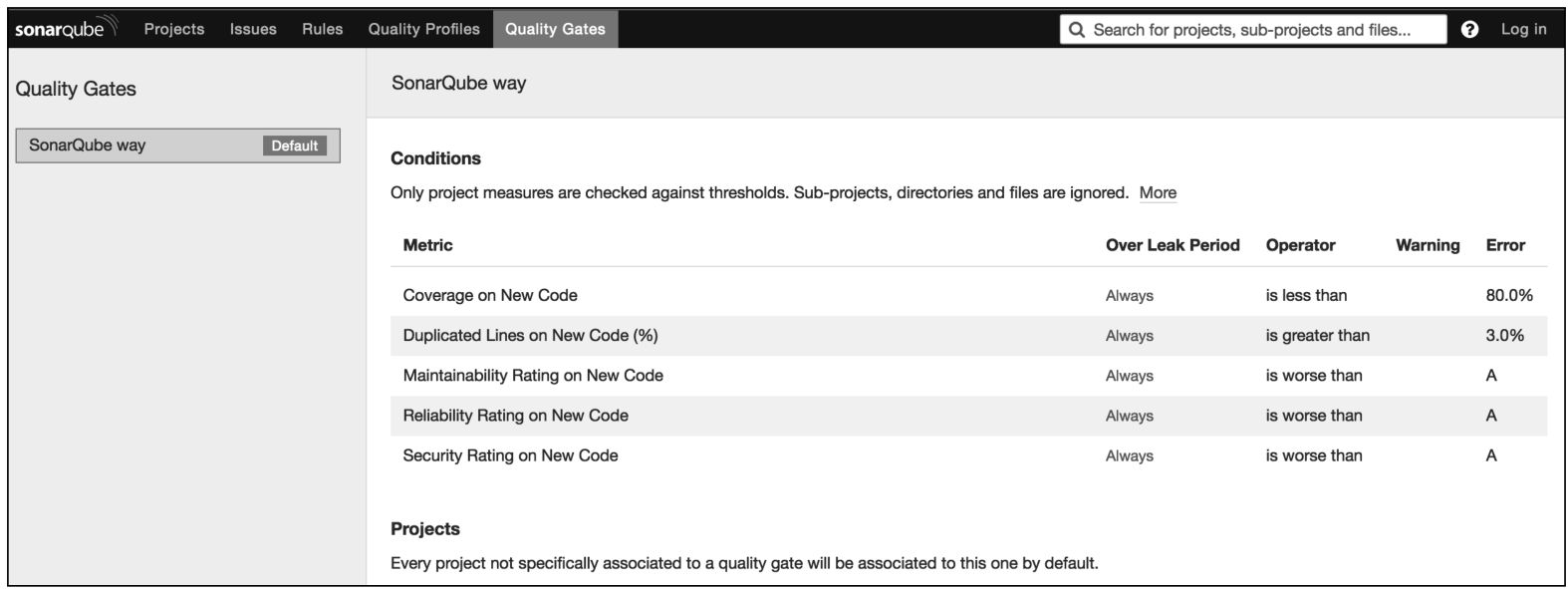Open the help question mark icon
This screenshot has height=589, width=1568.
point(1469,29)
